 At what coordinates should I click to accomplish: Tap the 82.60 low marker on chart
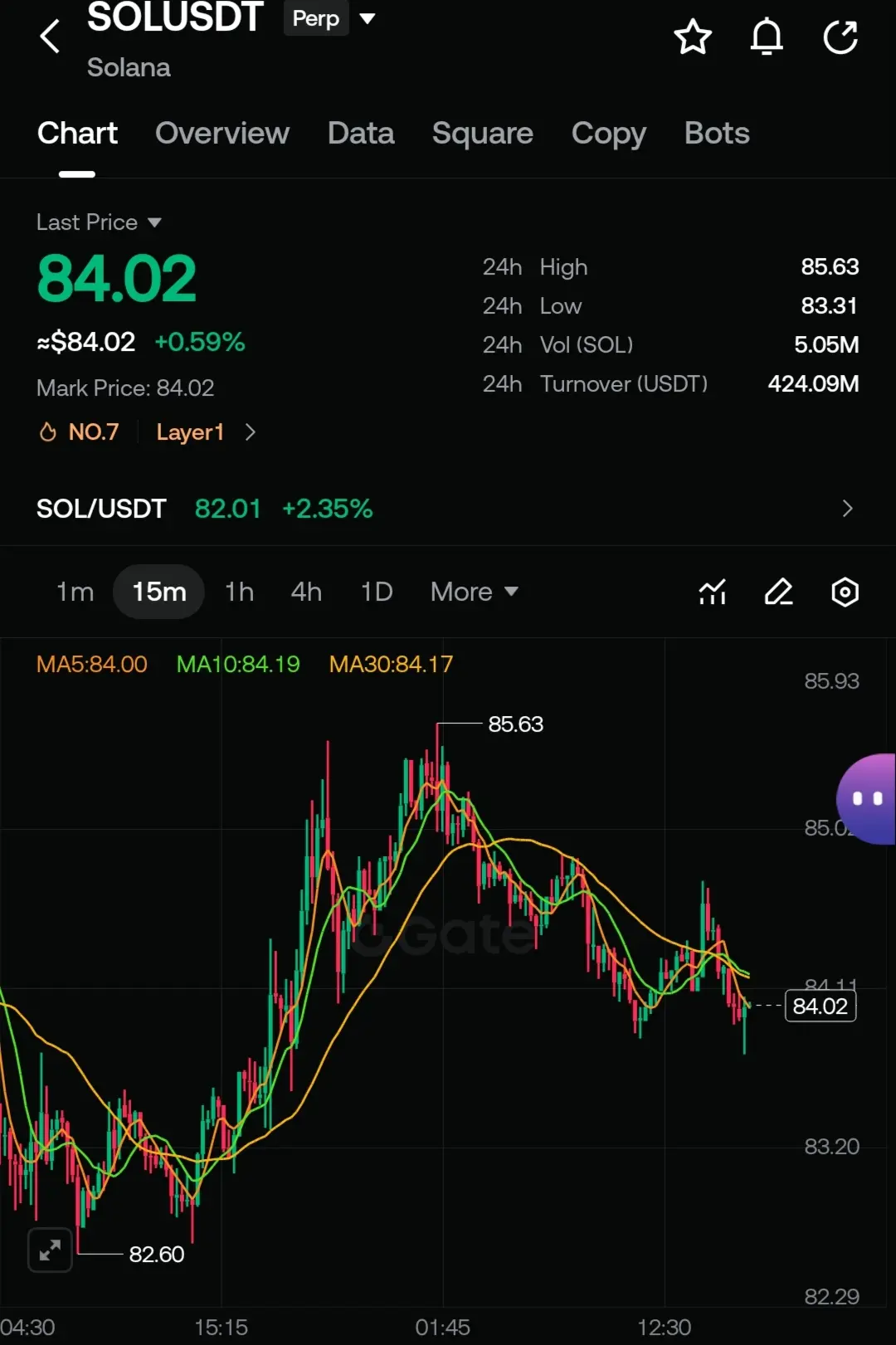(157, 1254)
